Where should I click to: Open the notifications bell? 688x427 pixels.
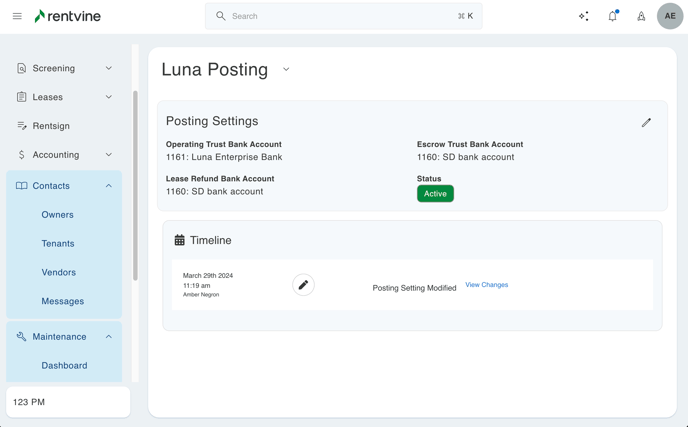tap(612, 16)
